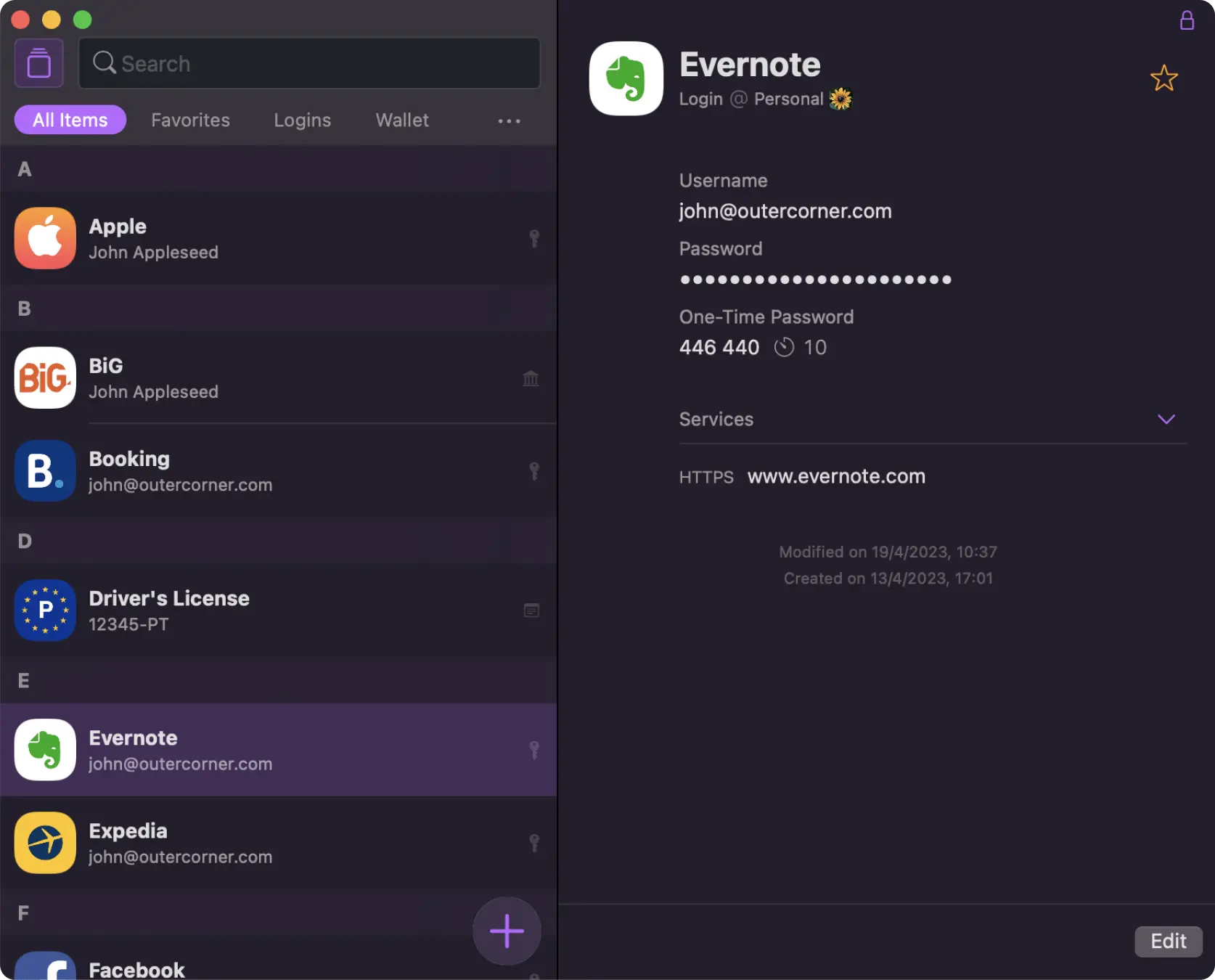Select the Apple list item title

pos(118,226)
